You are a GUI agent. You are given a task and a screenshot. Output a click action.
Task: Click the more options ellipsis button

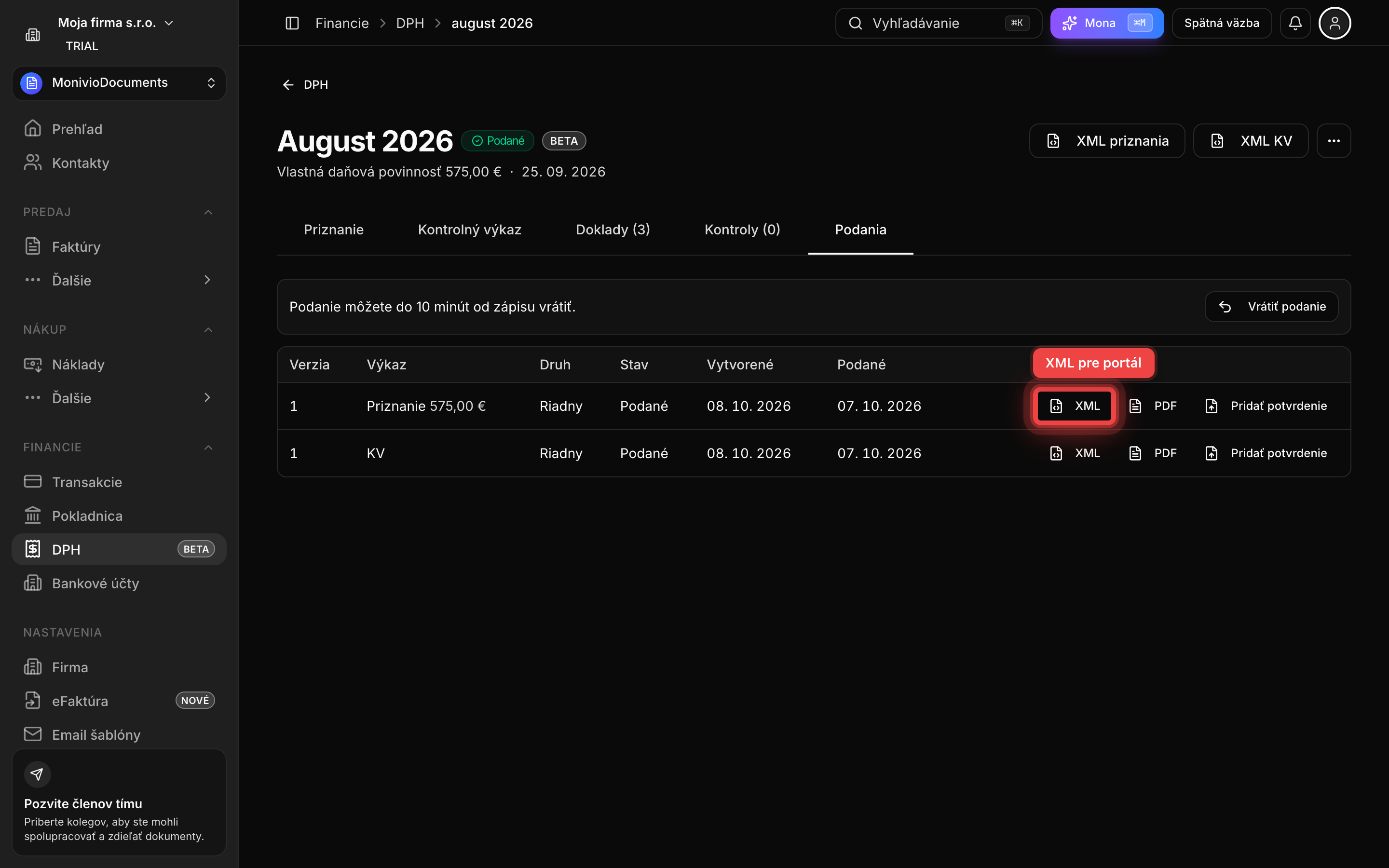(x=1334, y=141)
